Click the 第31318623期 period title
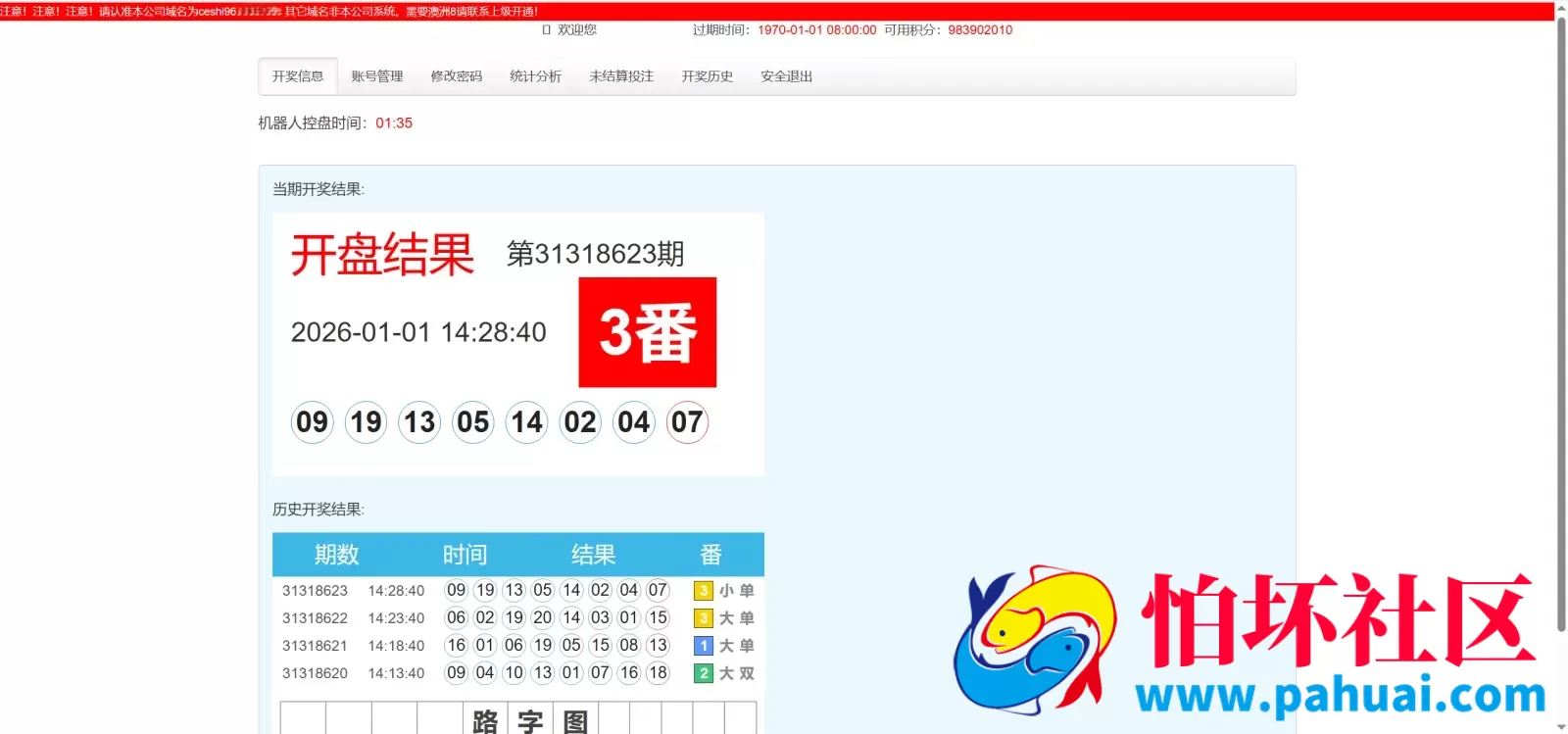The image size is (1568, 734). [595, 254]
